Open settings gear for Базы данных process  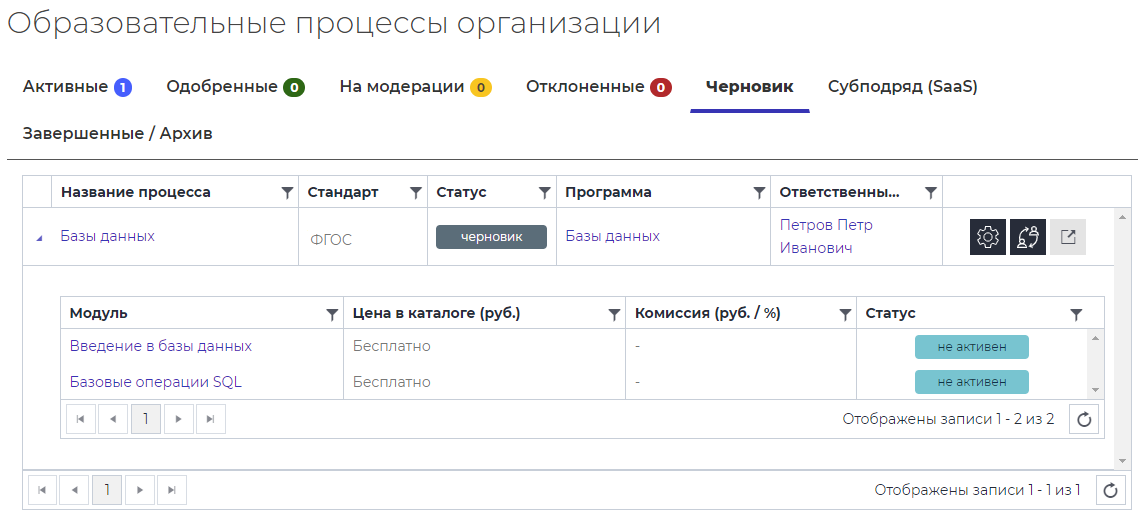[x=987, y=237]
